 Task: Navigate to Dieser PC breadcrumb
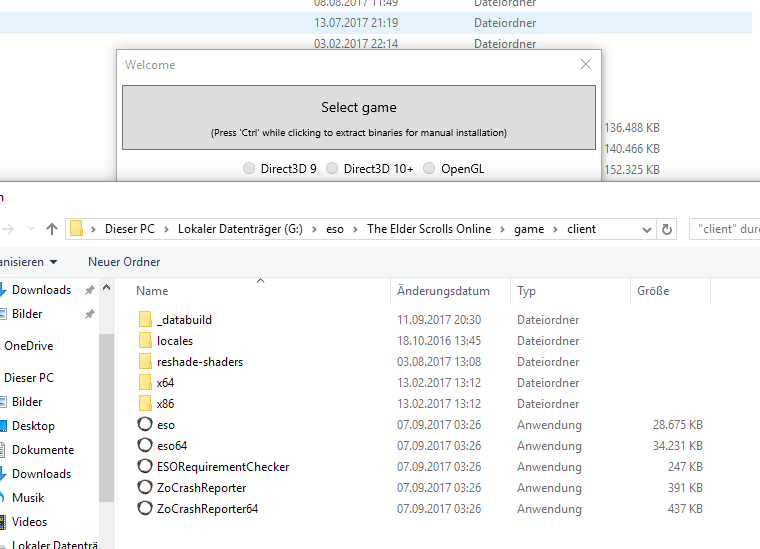(x=129, y=229)
